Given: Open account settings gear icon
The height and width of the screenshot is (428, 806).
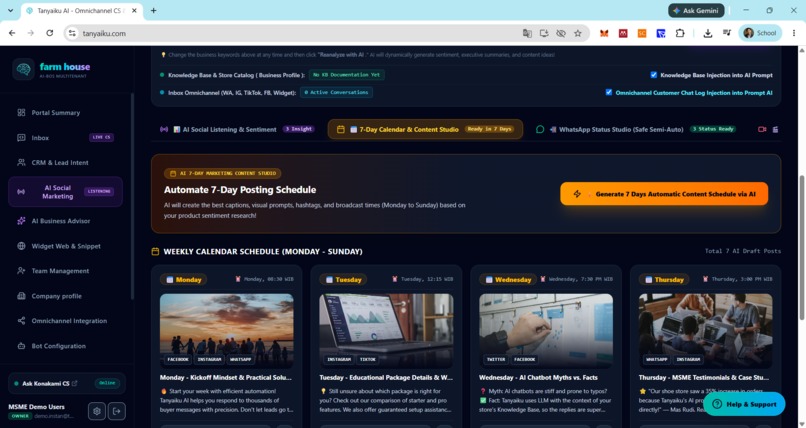Looking at the screenshot, I should [97, 411].
